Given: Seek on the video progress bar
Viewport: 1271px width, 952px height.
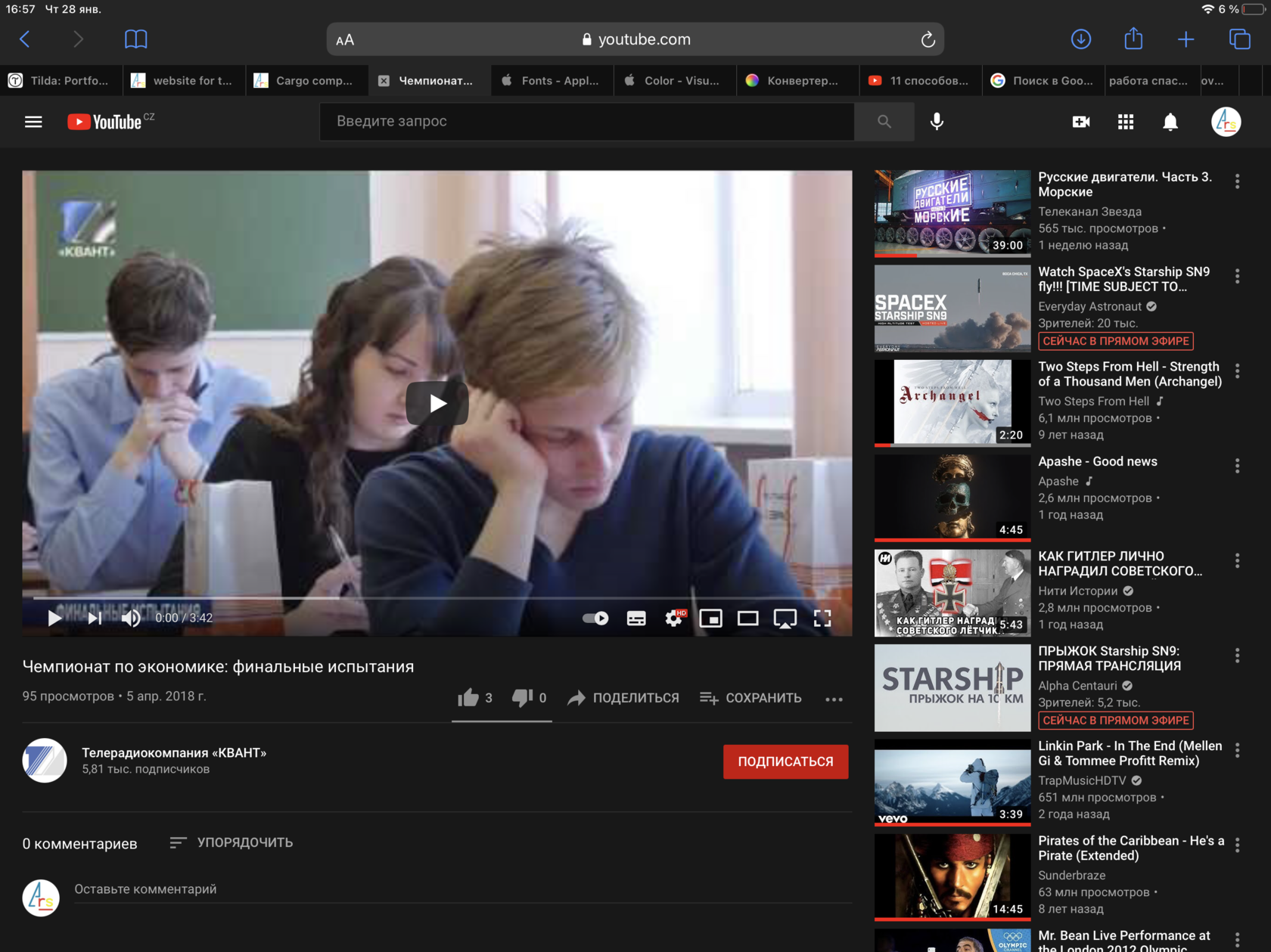Looking at the screenshot, I should point(437,598).
